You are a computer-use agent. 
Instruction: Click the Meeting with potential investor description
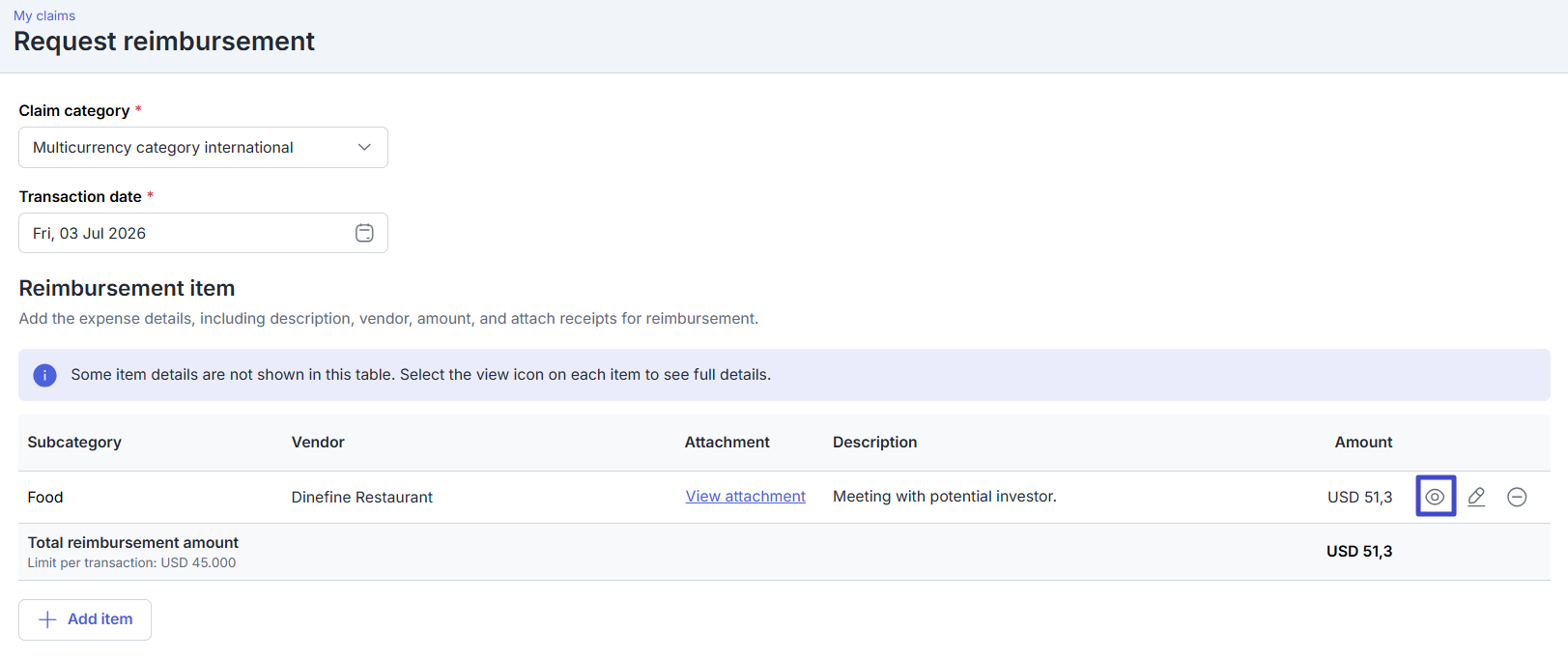point(944,496)
